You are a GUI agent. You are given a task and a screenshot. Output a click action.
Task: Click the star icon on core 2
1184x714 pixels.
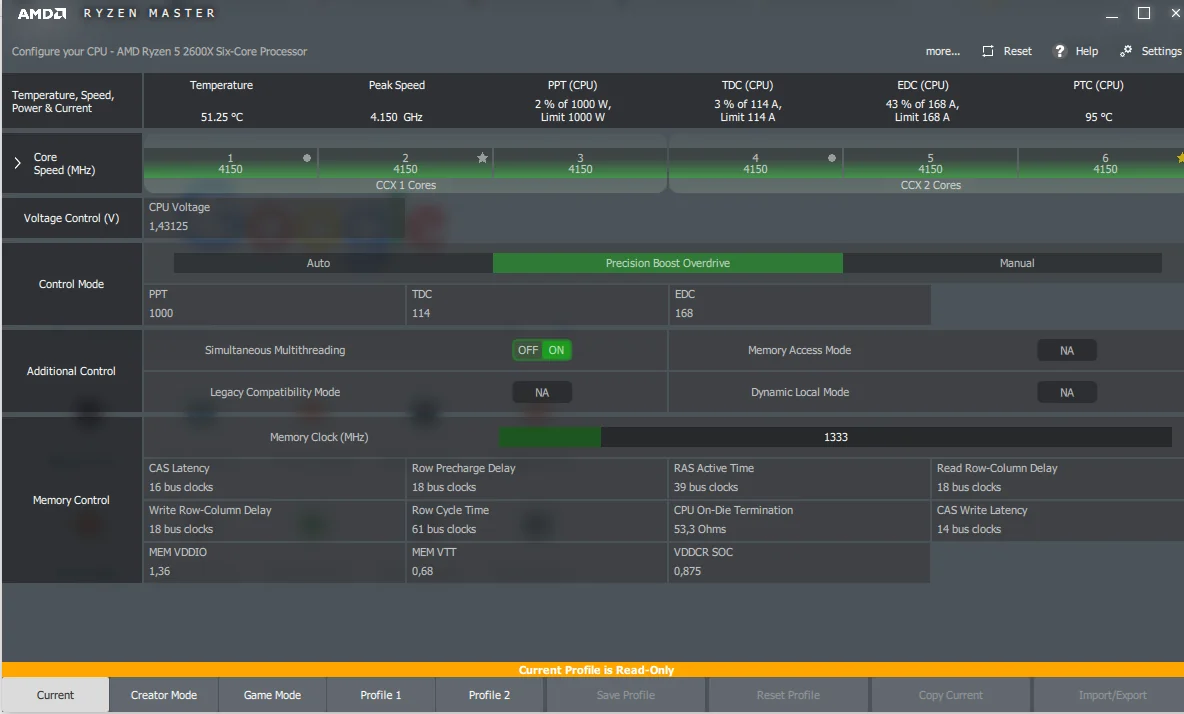(483, 158)
